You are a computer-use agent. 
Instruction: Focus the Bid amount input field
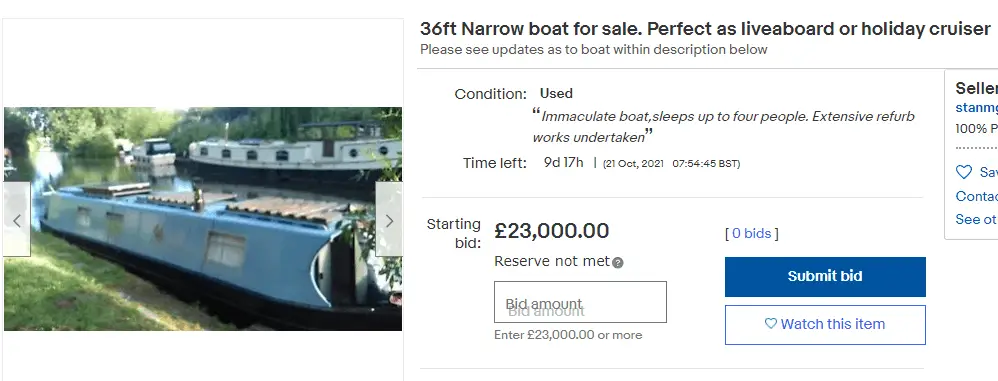tap(580, 302)
